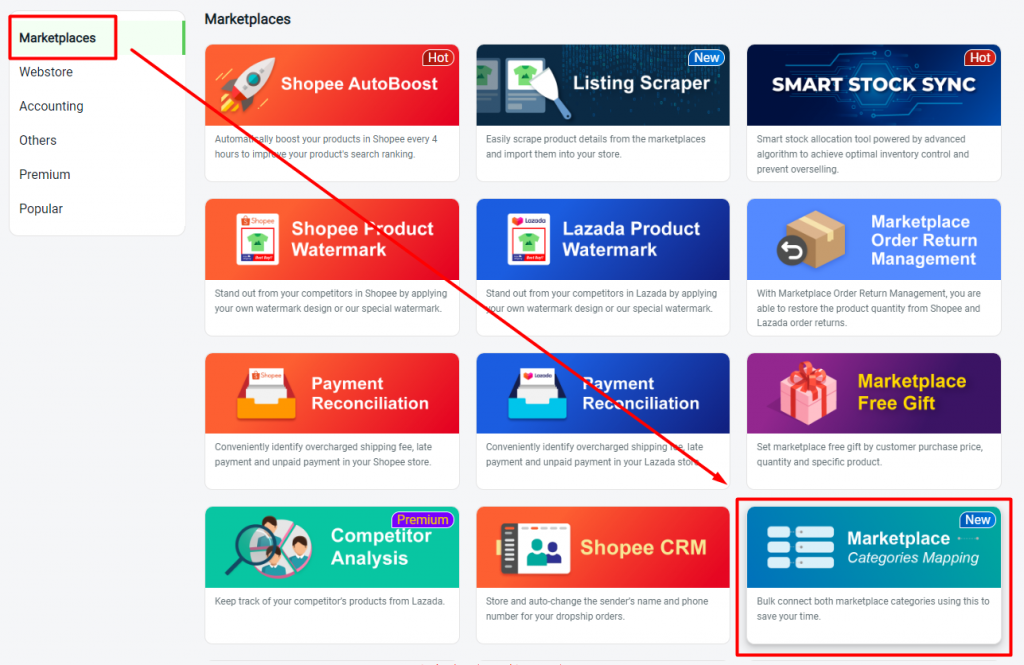This screenshot has height=665, width=1024.
Task: Click the New badge on Listing Scraper
Action: [x=707, y=57]
